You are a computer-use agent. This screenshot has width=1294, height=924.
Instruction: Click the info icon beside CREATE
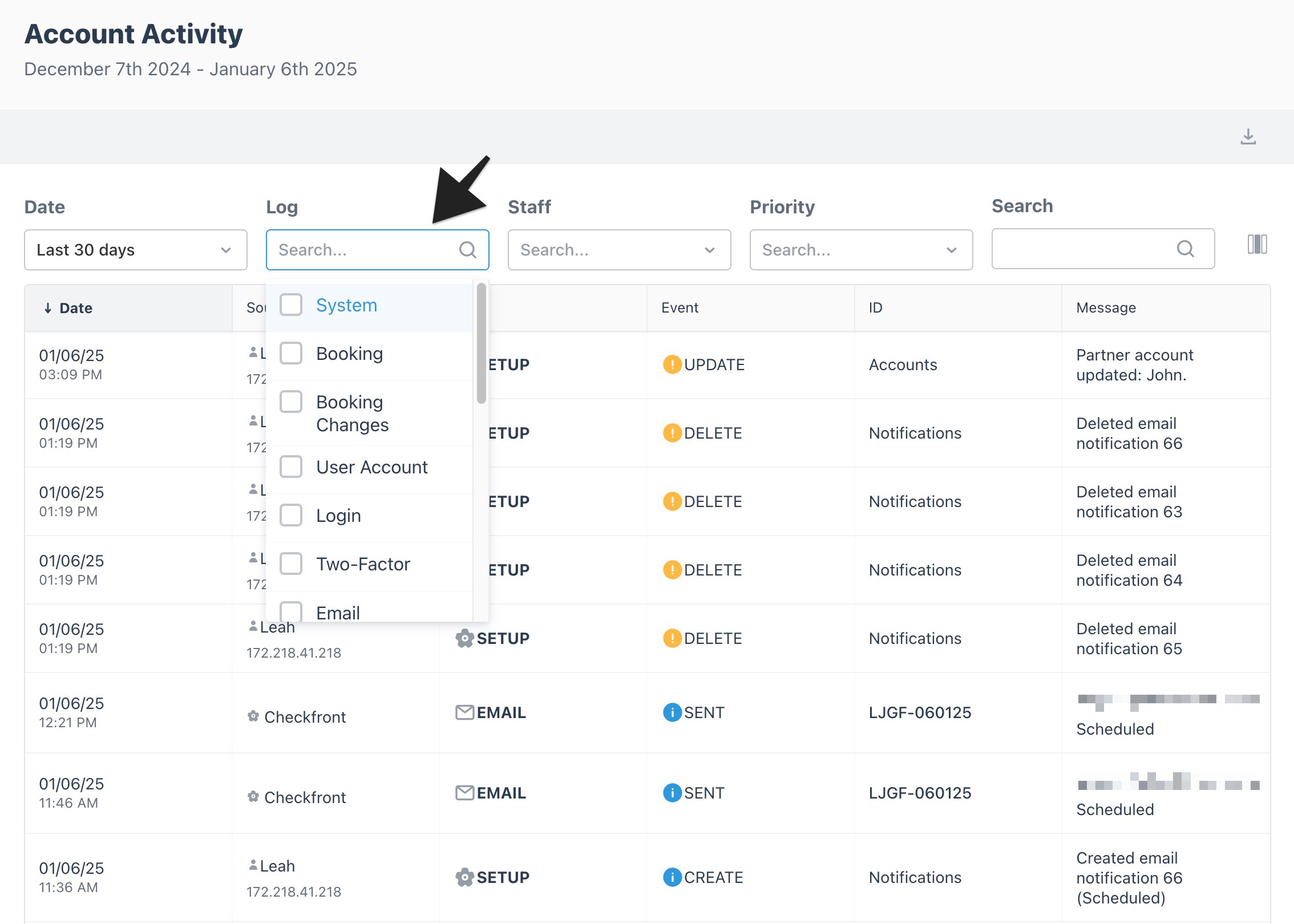672,877
